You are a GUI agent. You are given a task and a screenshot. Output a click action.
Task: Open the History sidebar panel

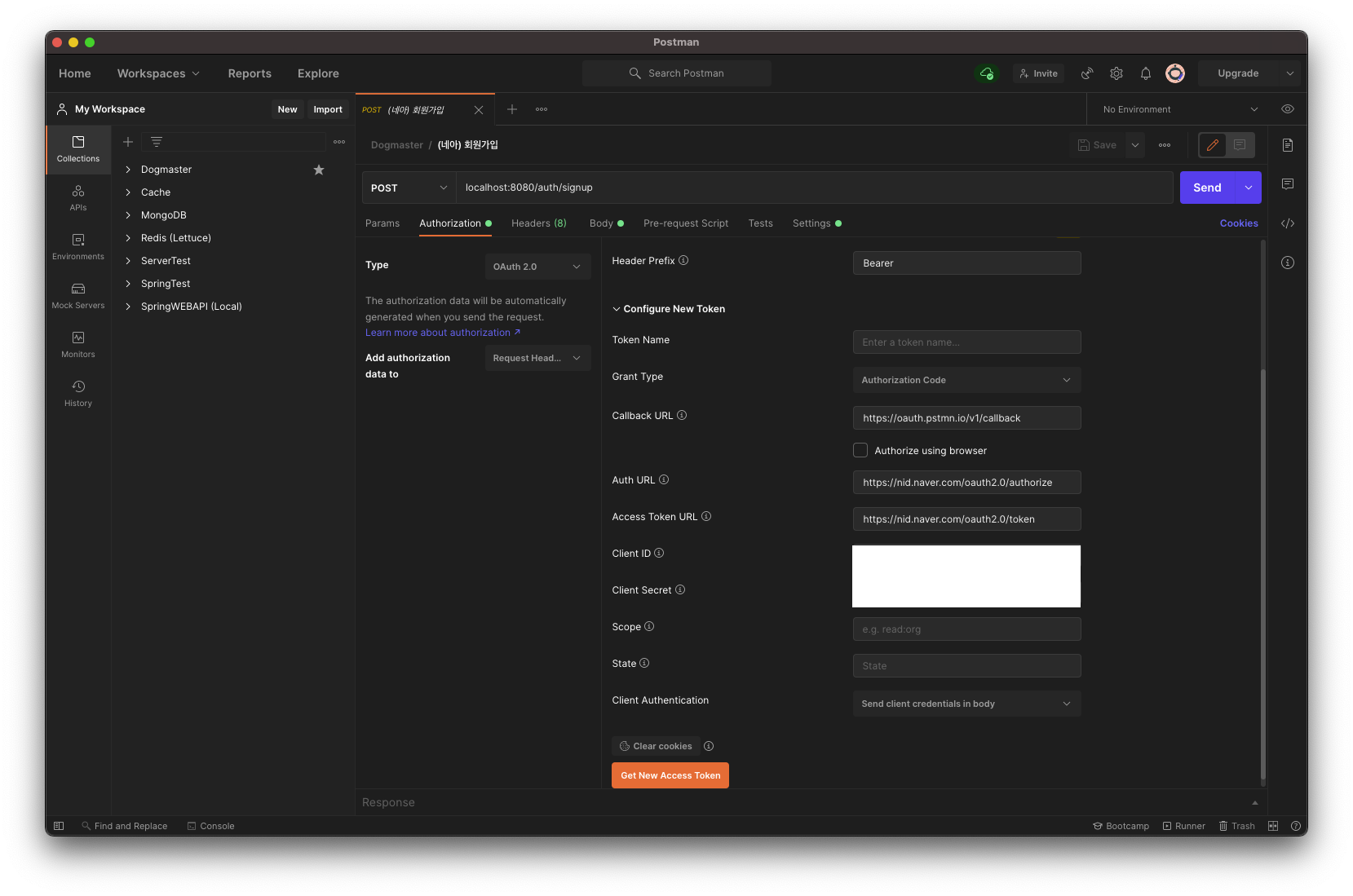click(x=78, y=394)
